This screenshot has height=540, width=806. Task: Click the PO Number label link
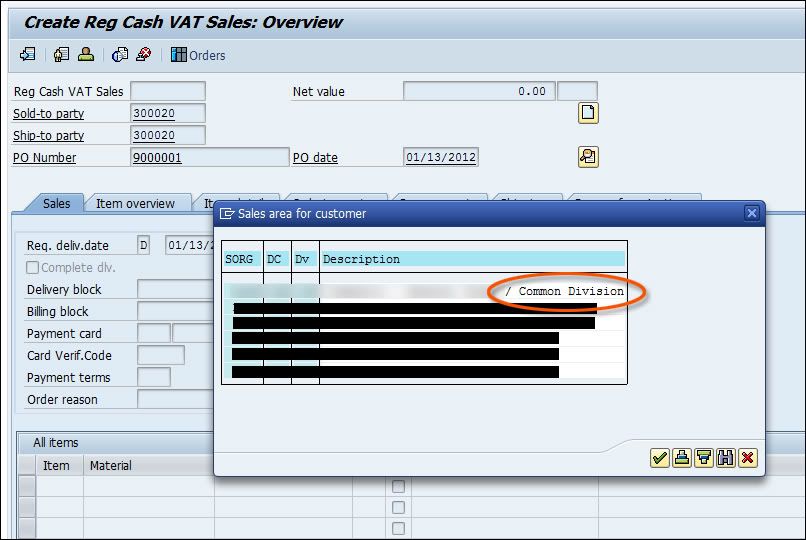pyautogui.click(x=44, y=158)
